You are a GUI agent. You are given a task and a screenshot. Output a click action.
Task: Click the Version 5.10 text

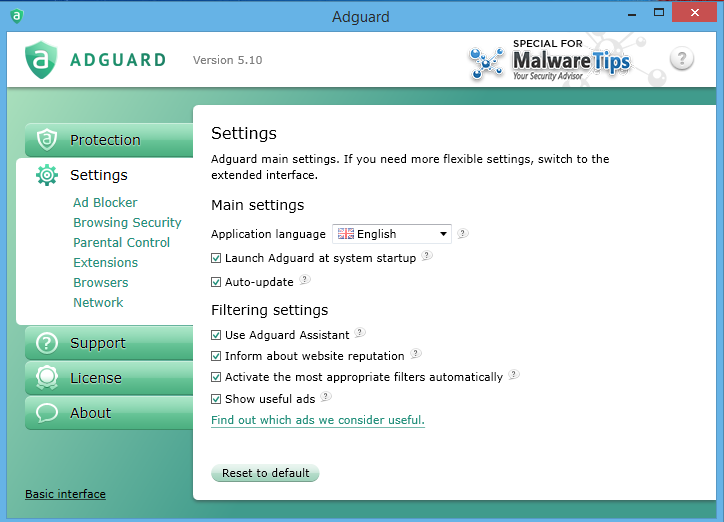click(228, 60)
